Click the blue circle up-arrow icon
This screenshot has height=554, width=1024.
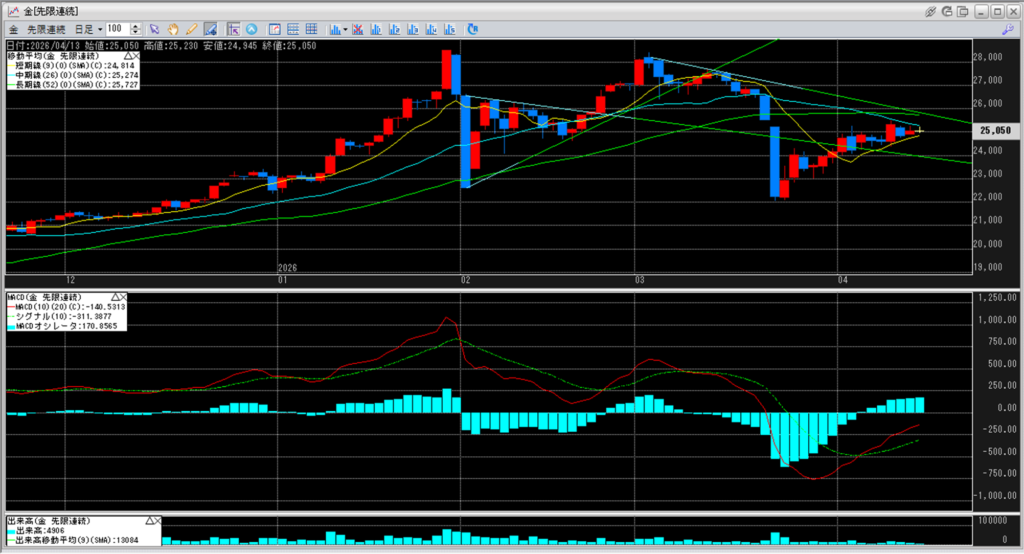click(251, 29)
